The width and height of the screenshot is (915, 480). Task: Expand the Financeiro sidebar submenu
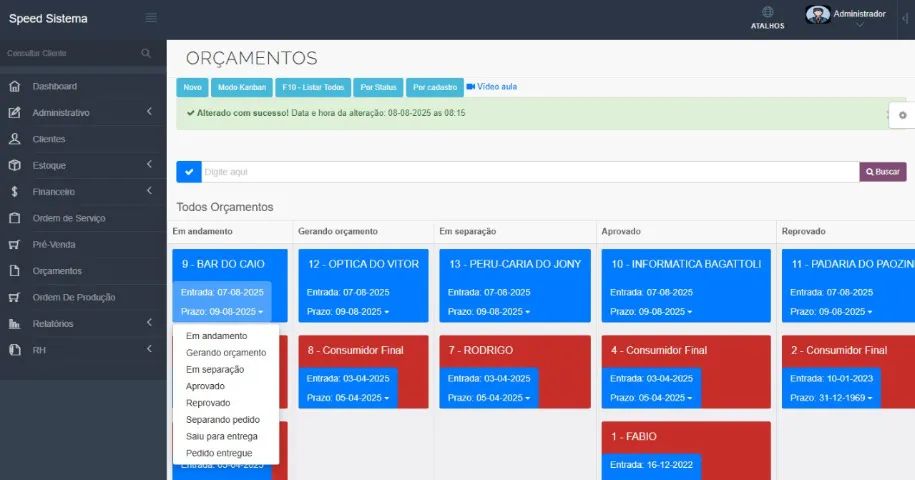148,191
